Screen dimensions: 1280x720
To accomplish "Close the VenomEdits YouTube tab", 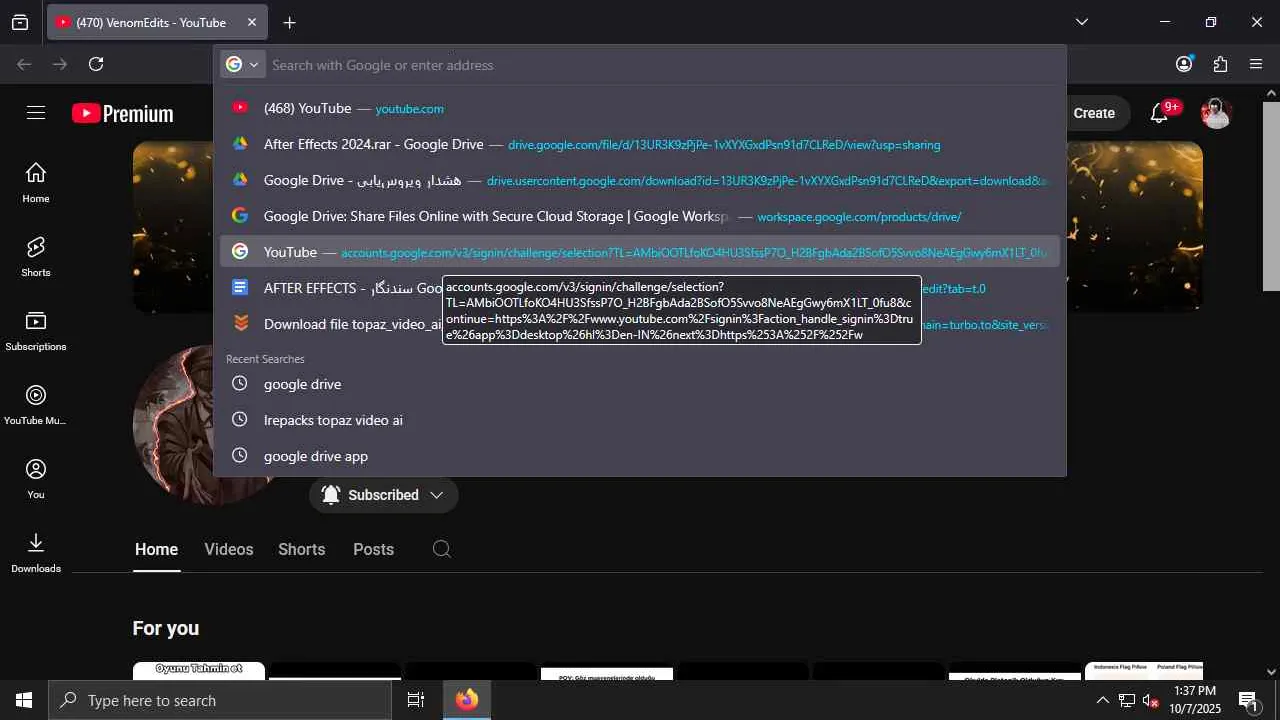I will tap(252, 22).
